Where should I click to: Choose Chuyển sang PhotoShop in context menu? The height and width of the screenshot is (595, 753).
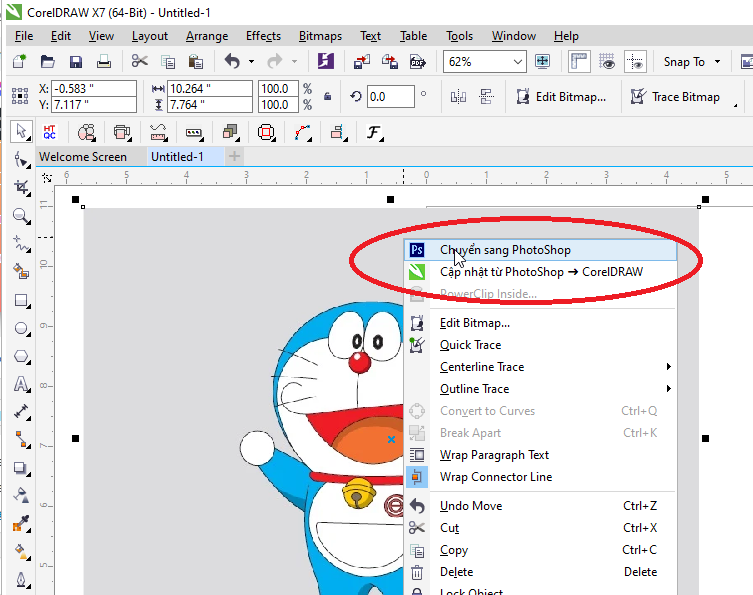point(541,250)
